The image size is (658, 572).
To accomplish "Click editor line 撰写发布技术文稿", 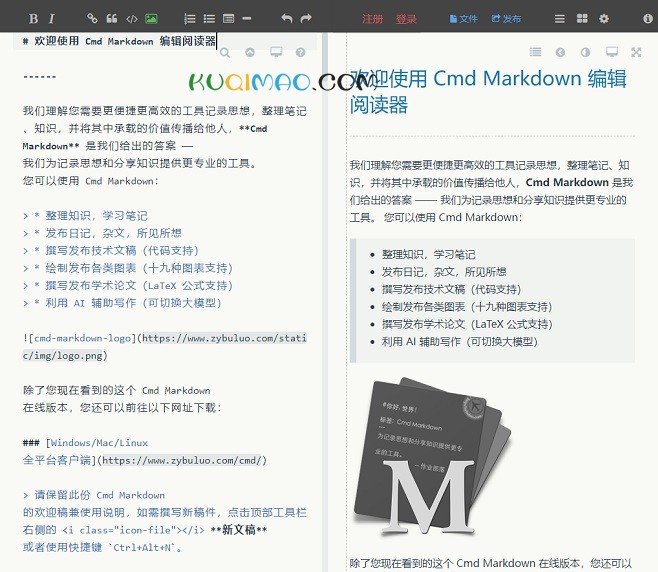I will [111, 251].
